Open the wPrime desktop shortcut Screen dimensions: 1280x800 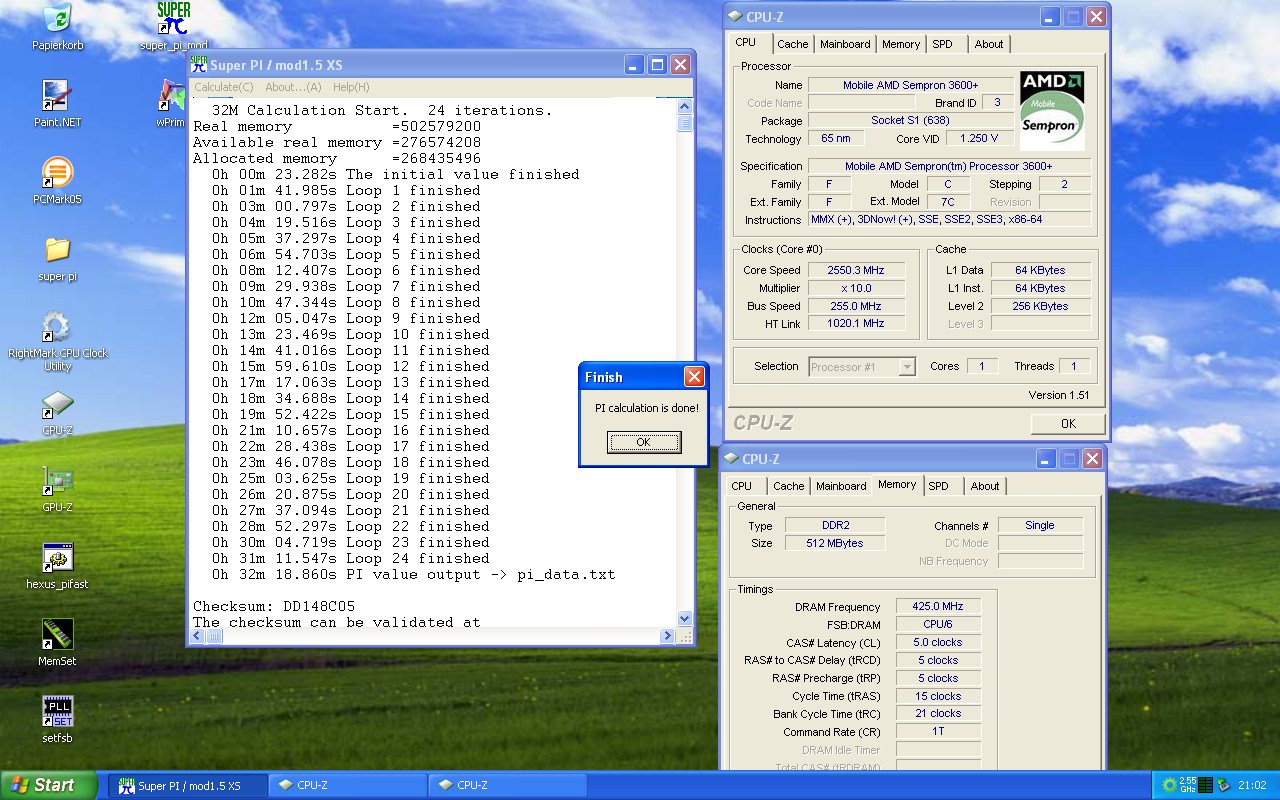click(x=172, y=95)
